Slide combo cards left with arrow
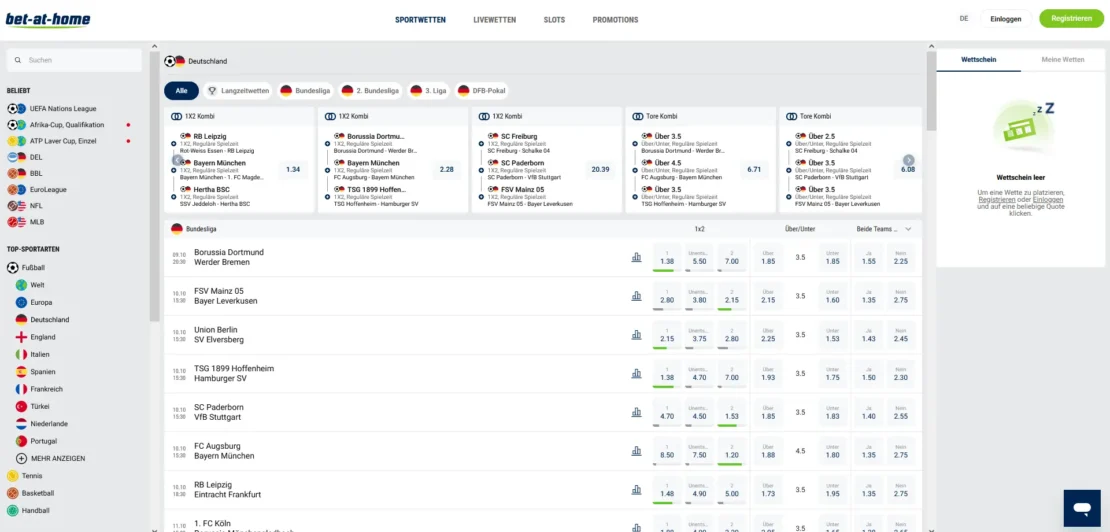 tap(178, 160)
